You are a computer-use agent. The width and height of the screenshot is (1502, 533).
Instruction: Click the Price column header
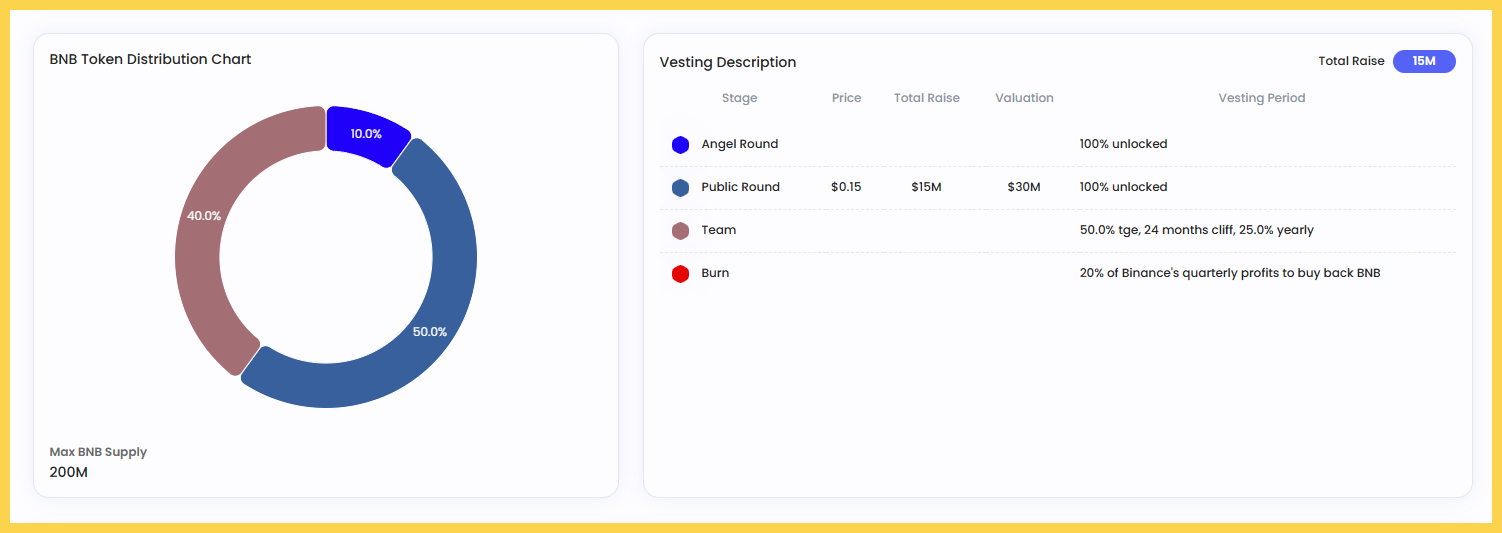coord(846,98)
